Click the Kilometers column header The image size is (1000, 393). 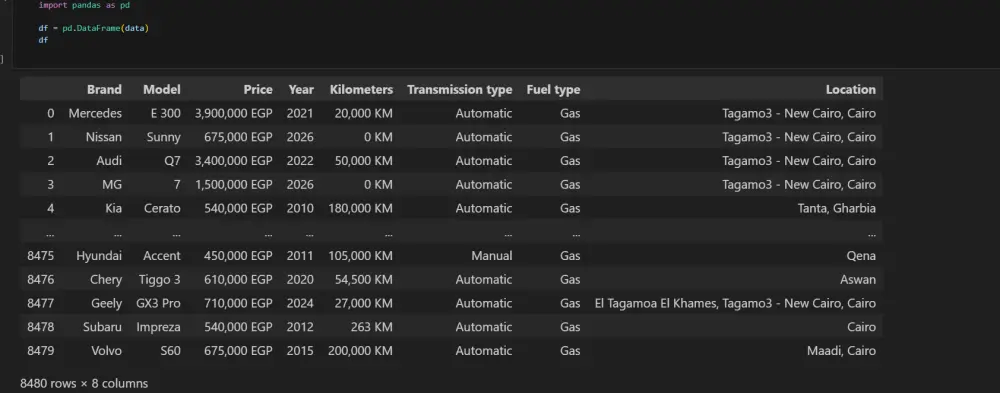click(x=361, y=90)
